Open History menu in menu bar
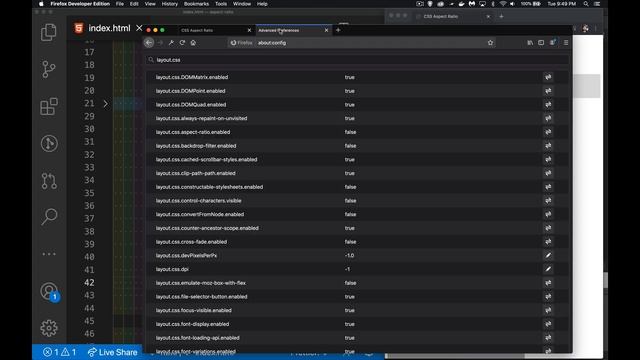 [x=169, y=4]
